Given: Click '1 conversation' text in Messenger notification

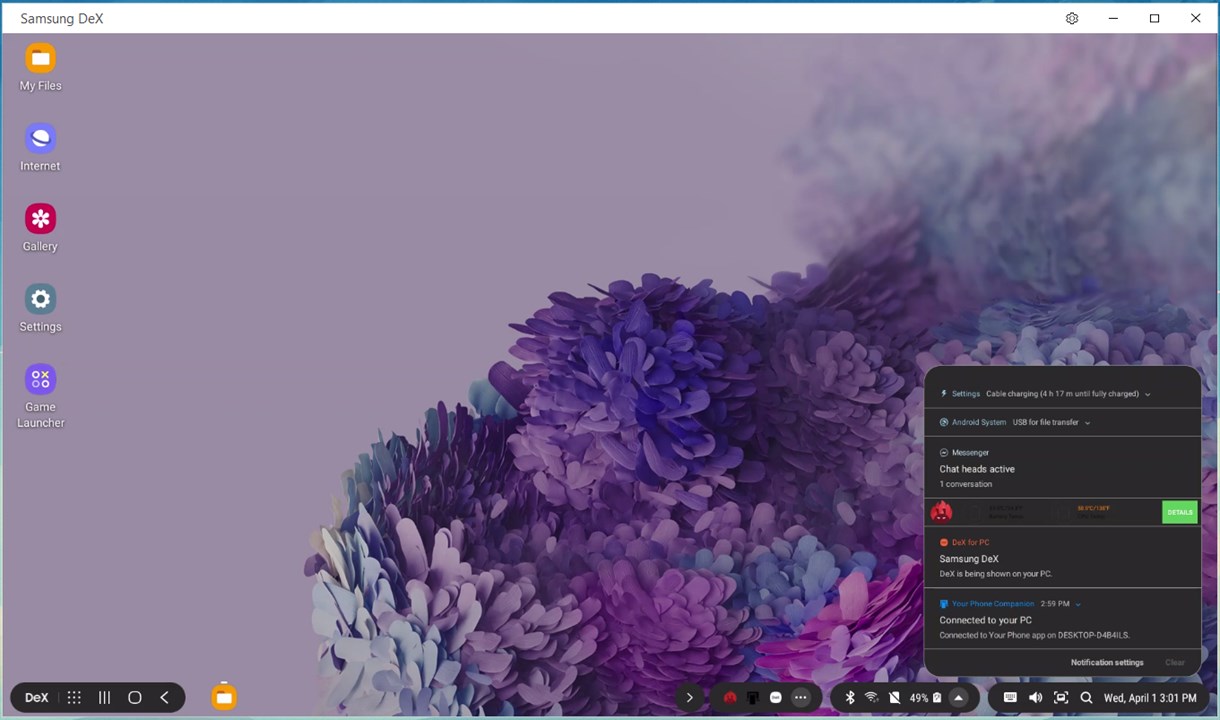Looking at the screenshot, I should [x=965, y=484].
